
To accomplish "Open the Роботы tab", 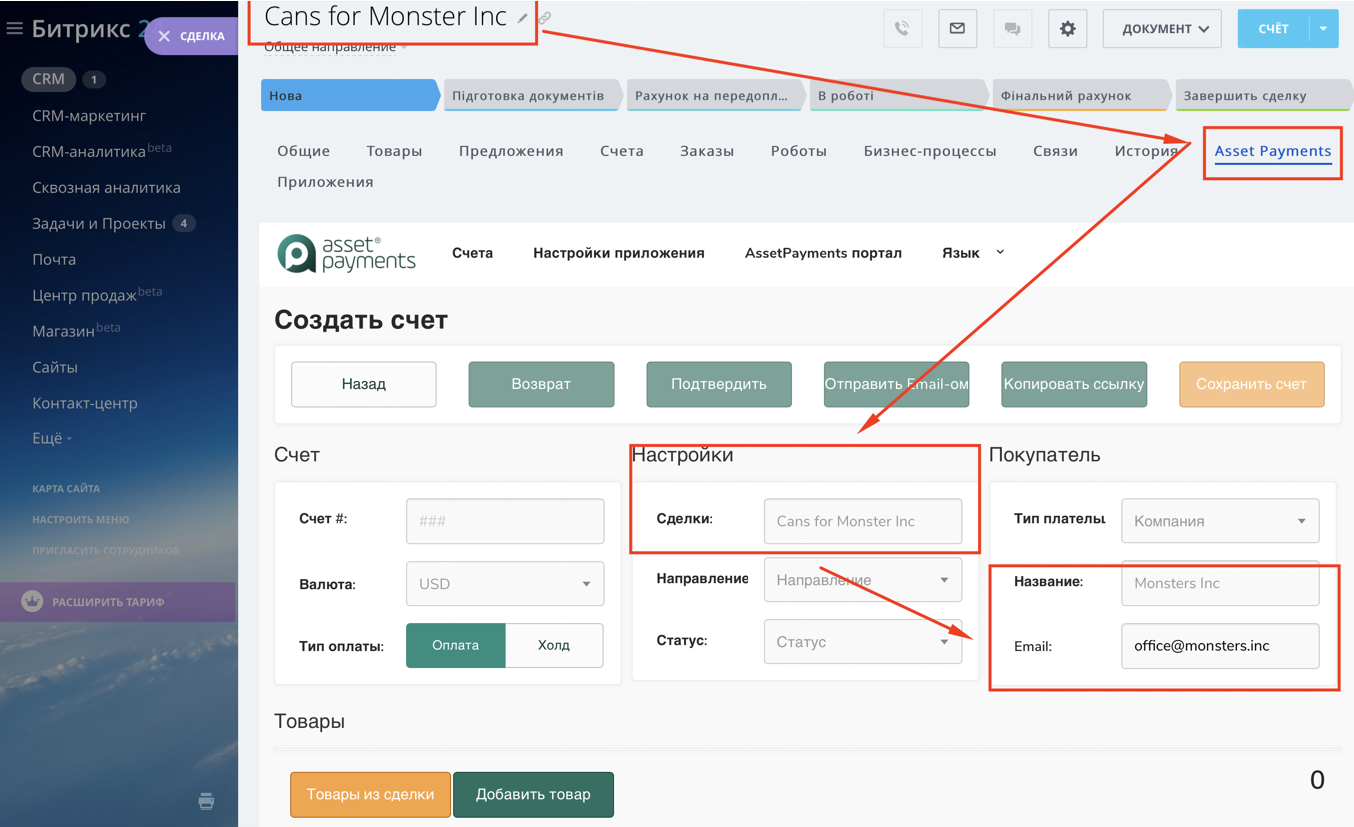I will click(x=799, y=151).
